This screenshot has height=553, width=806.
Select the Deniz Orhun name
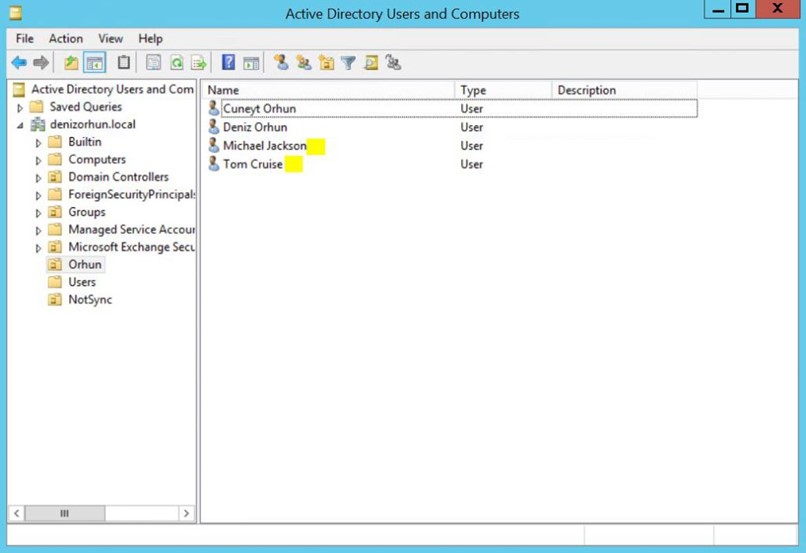255,127
